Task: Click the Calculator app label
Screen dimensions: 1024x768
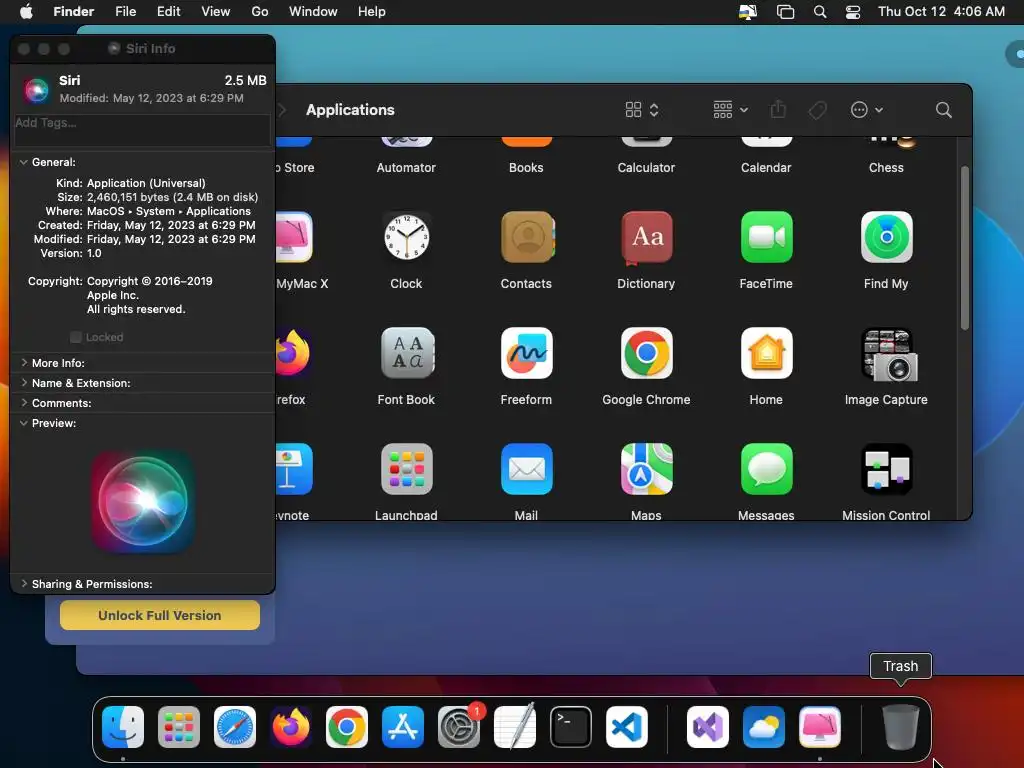Action: point(647,168)
